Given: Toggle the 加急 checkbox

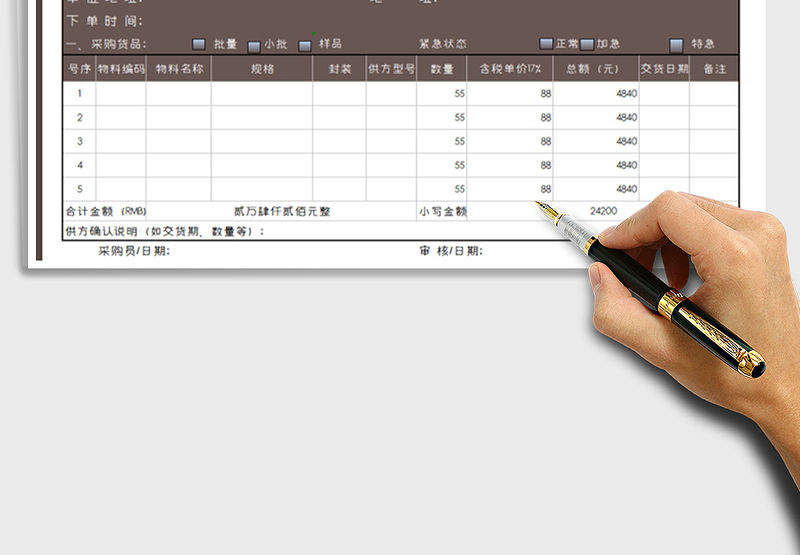Looking at the screenshot, I should tap(587, 45).
